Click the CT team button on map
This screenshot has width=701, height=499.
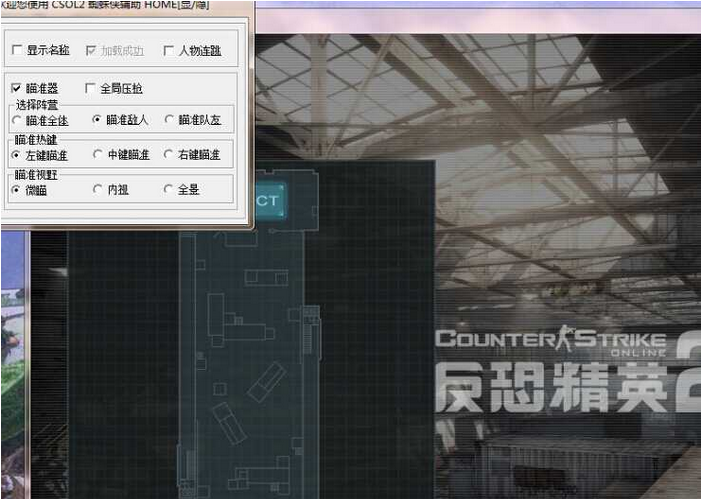[269, 199]
